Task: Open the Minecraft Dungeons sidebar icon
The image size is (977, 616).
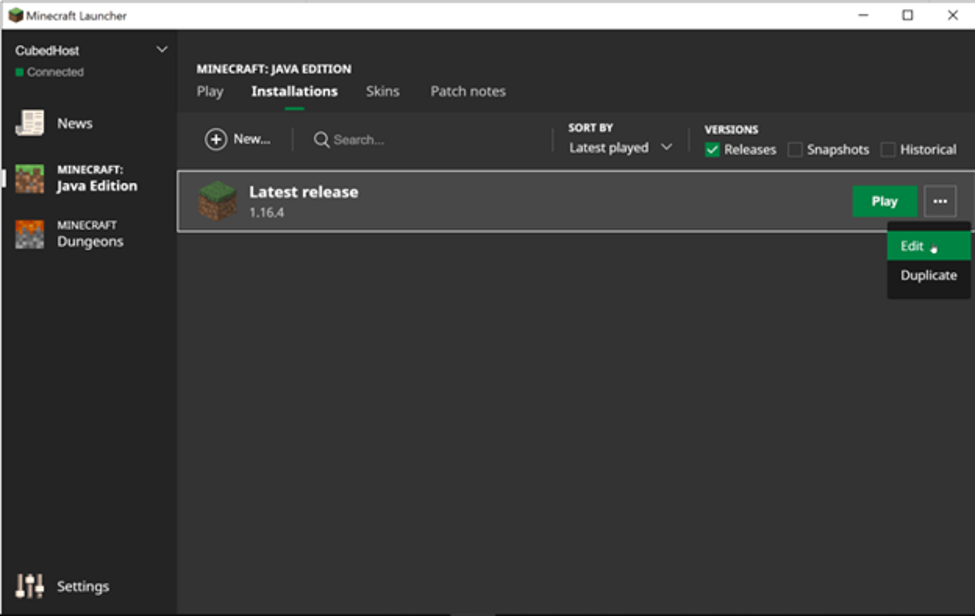Action: coord(30,234)
